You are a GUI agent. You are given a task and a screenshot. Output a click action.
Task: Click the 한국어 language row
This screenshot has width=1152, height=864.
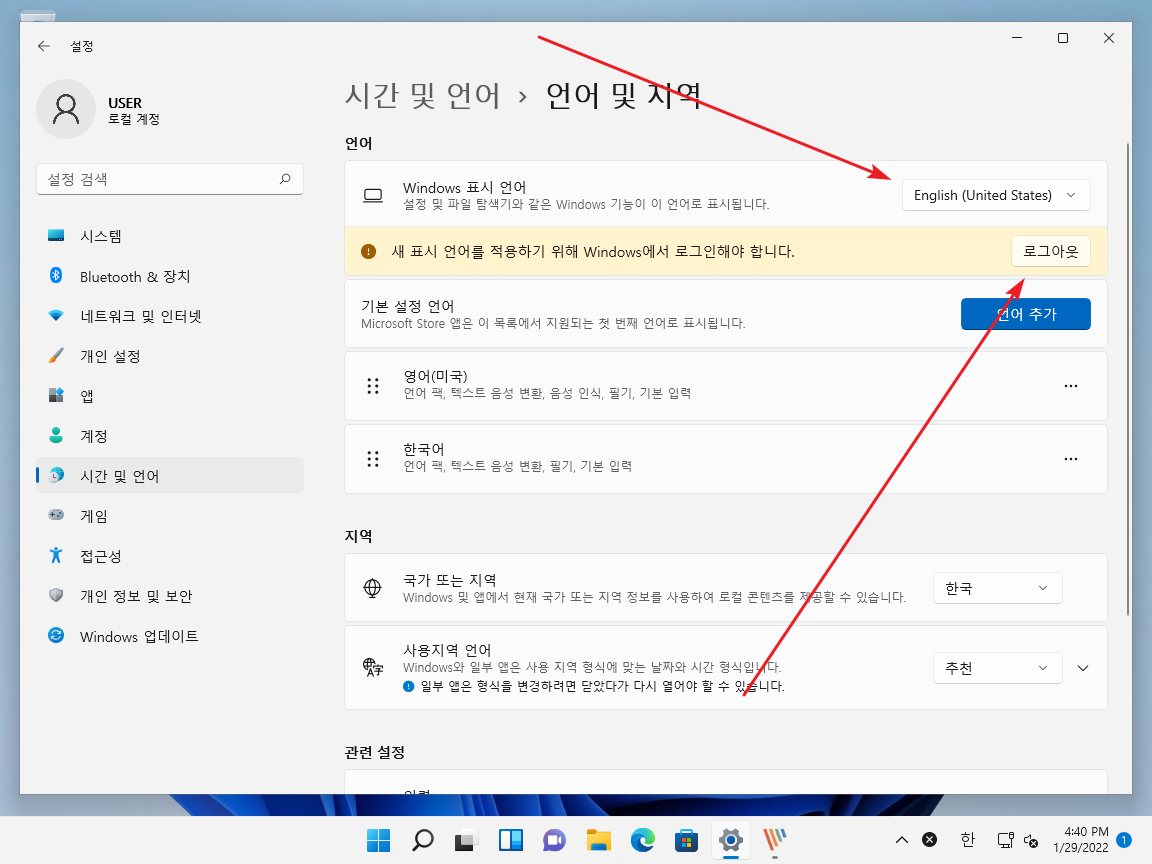pos(725,459)
